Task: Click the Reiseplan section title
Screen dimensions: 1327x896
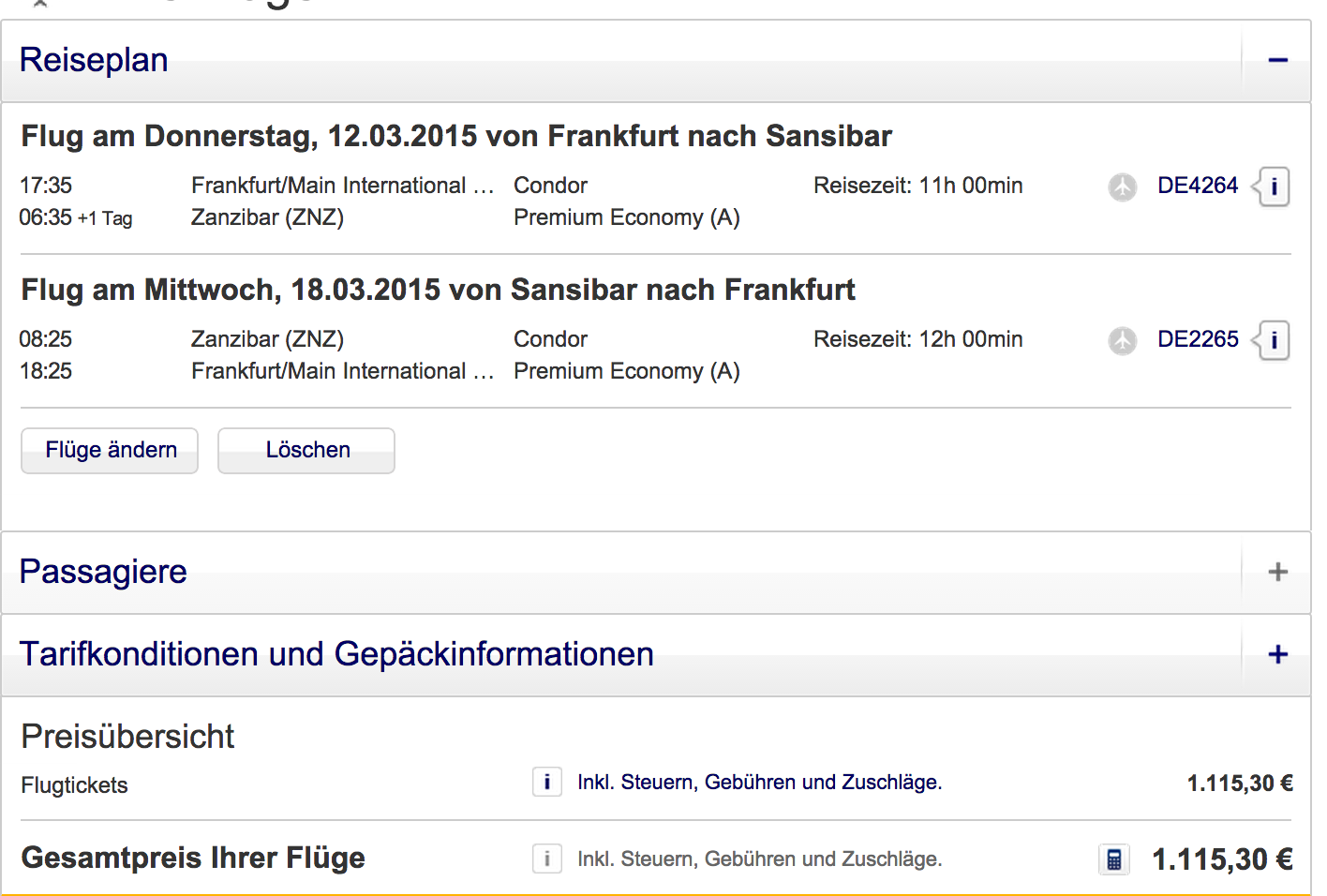Action: (x=94, y=60)
